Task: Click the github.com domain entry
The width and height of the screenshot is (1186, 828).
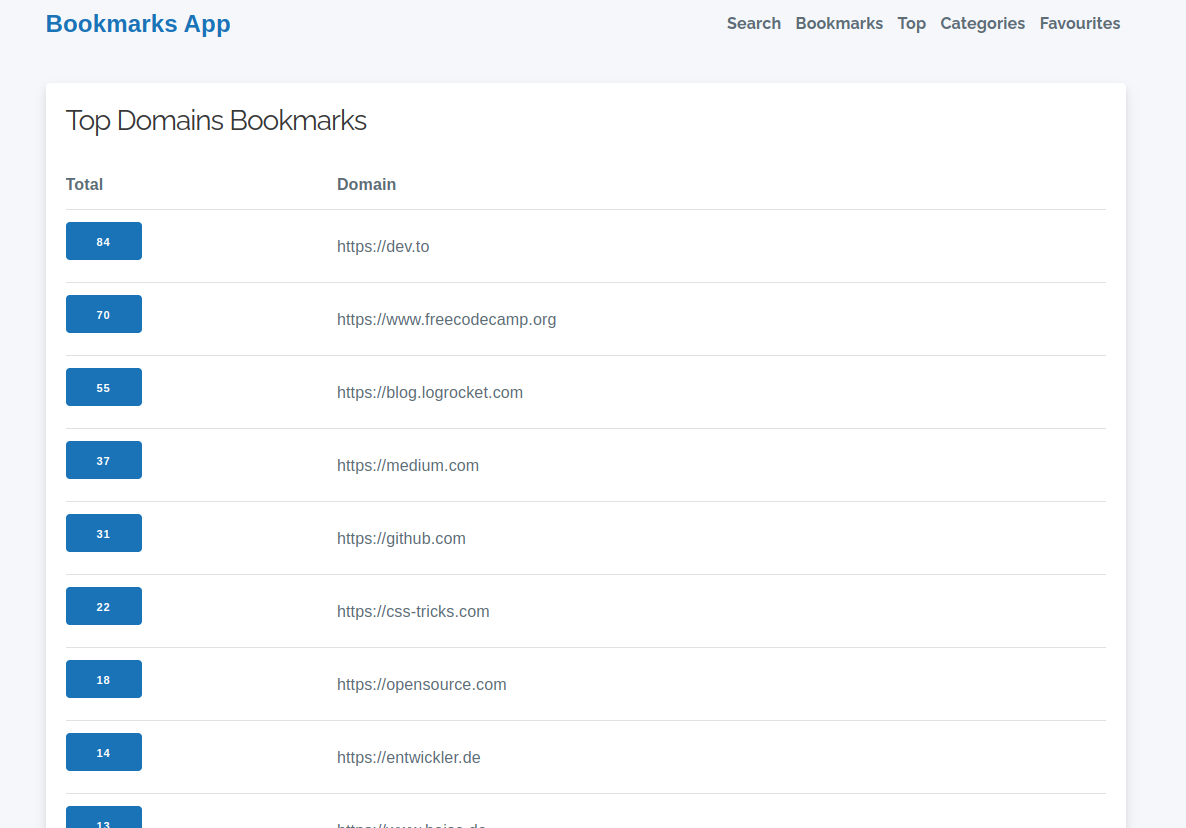Action: point(401,538)
